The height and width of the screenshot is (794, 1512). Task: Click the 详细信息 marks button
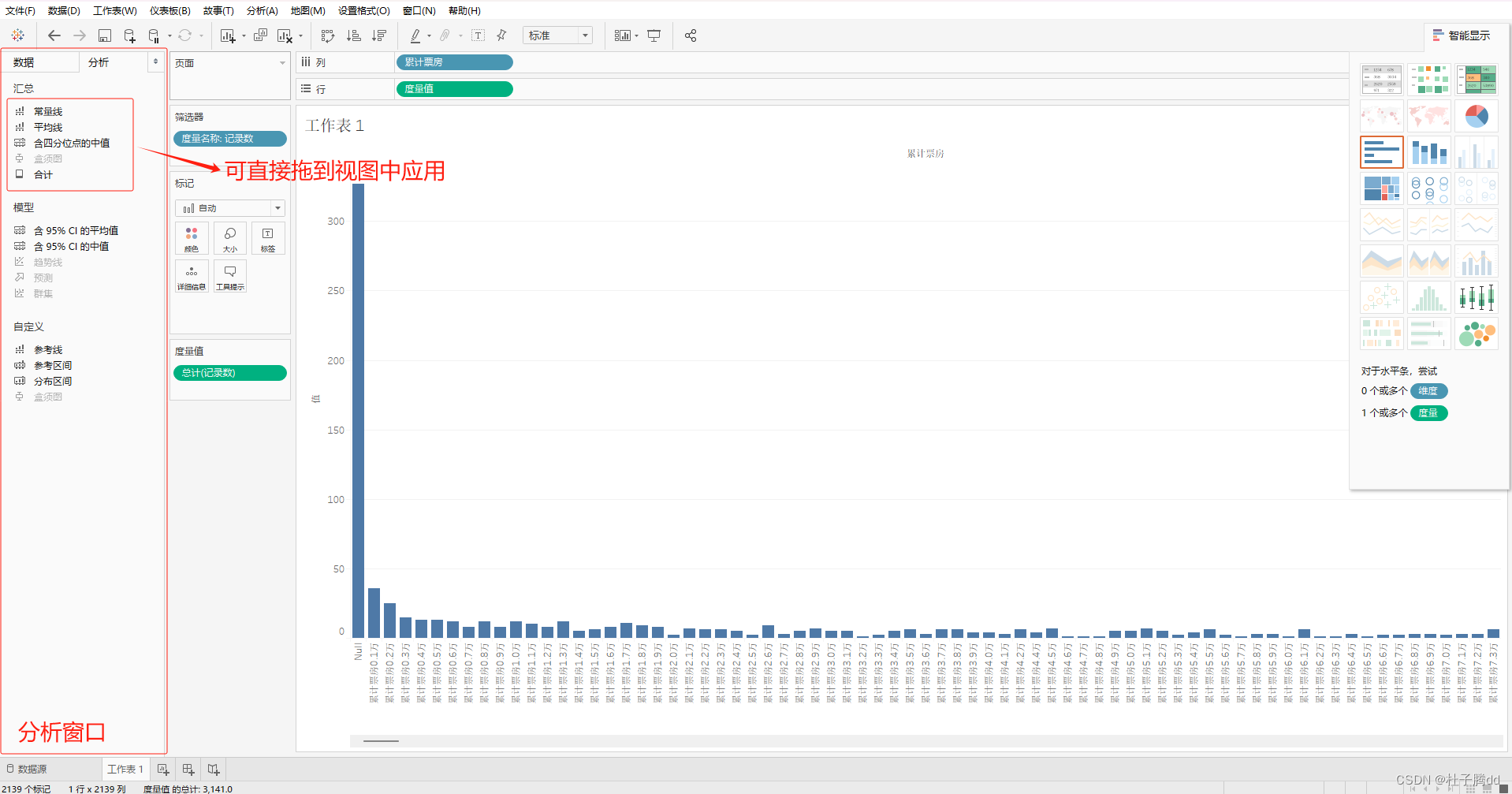[192, 276]
